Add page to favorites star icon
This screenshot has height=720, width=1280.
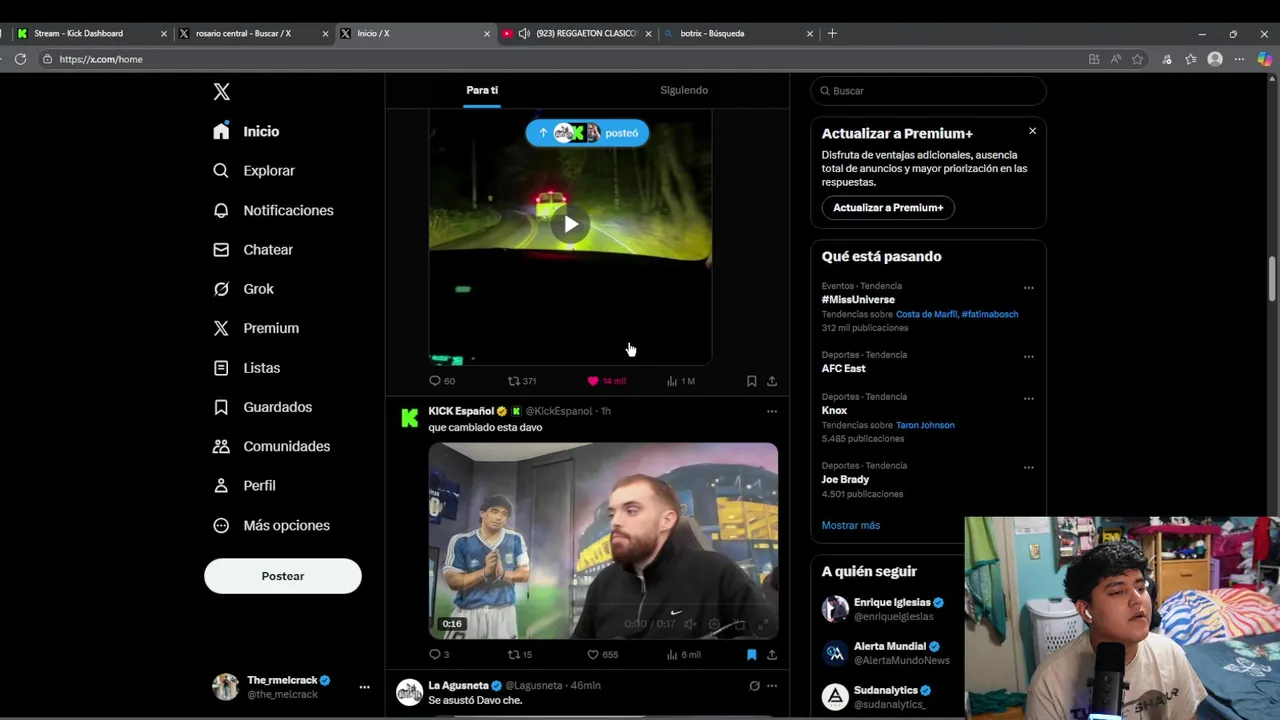(x=1137, y=59)
